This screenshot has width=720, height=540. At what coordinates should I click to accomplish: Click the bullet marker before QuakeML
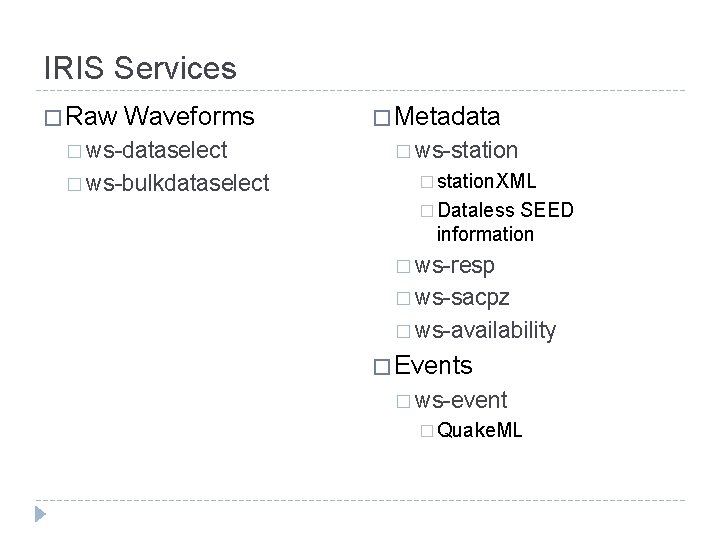[426, 432]
